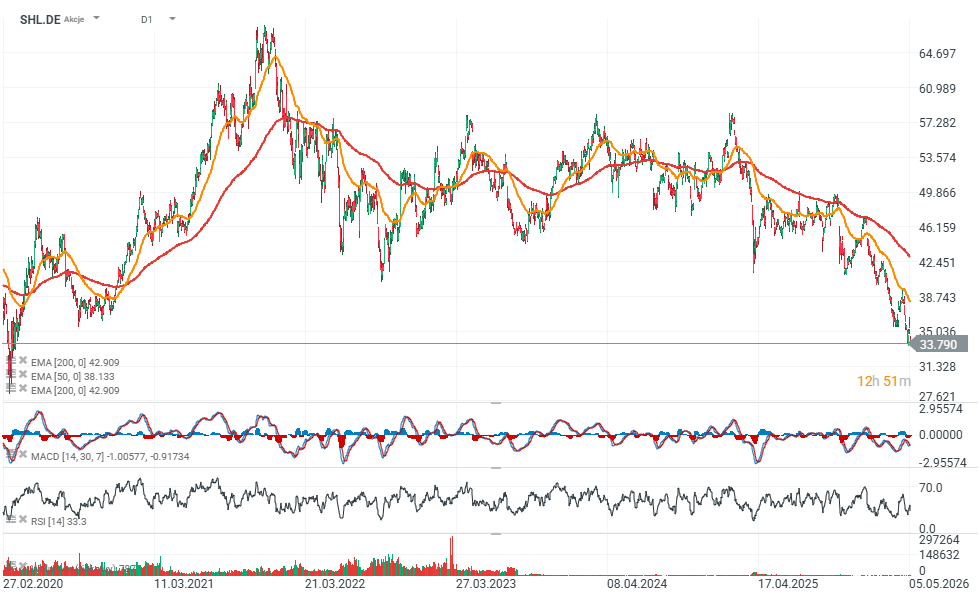The height and width of the screenshot is (600, 980).
Task: Click the splitter handle above RSI panel
Action: [x=496, y=468]
